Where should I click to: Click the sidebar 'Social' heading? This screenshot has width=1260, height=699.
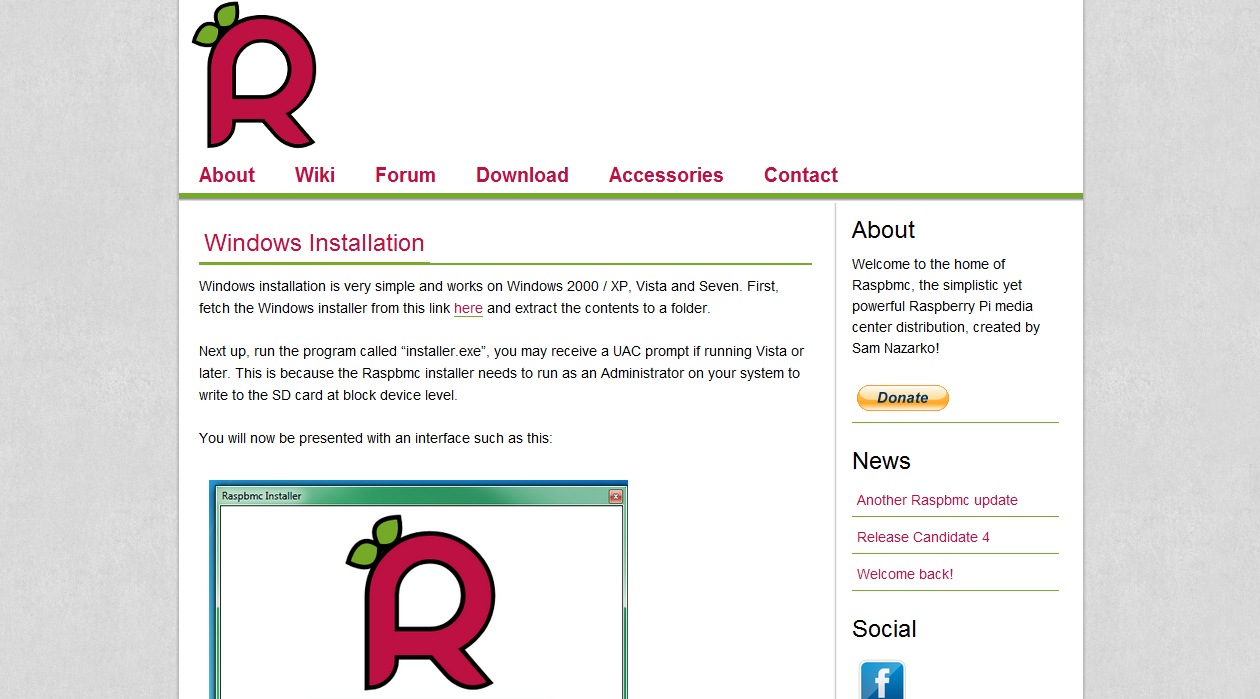(x=884, y=629)
